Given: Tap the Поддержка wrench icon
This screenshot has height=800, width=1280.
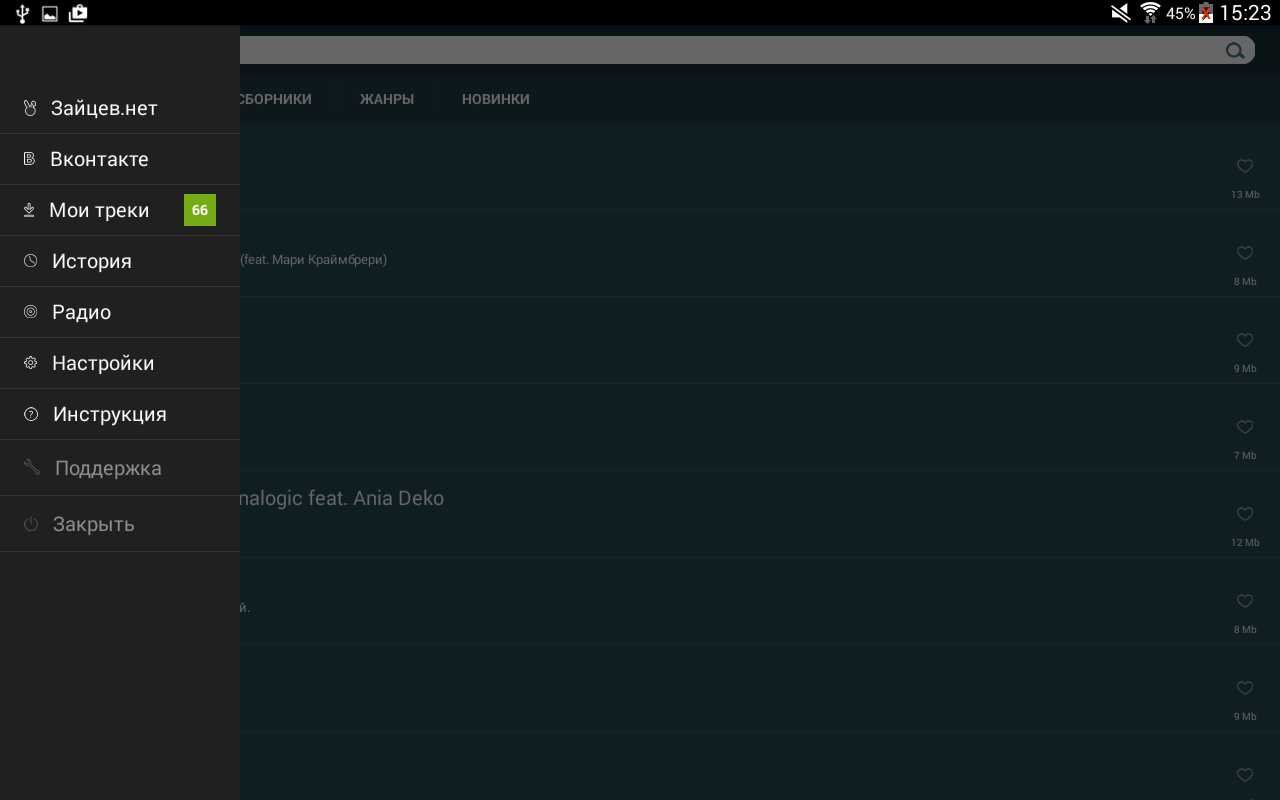Looking at the screenshot, I should tap(32, 467).
